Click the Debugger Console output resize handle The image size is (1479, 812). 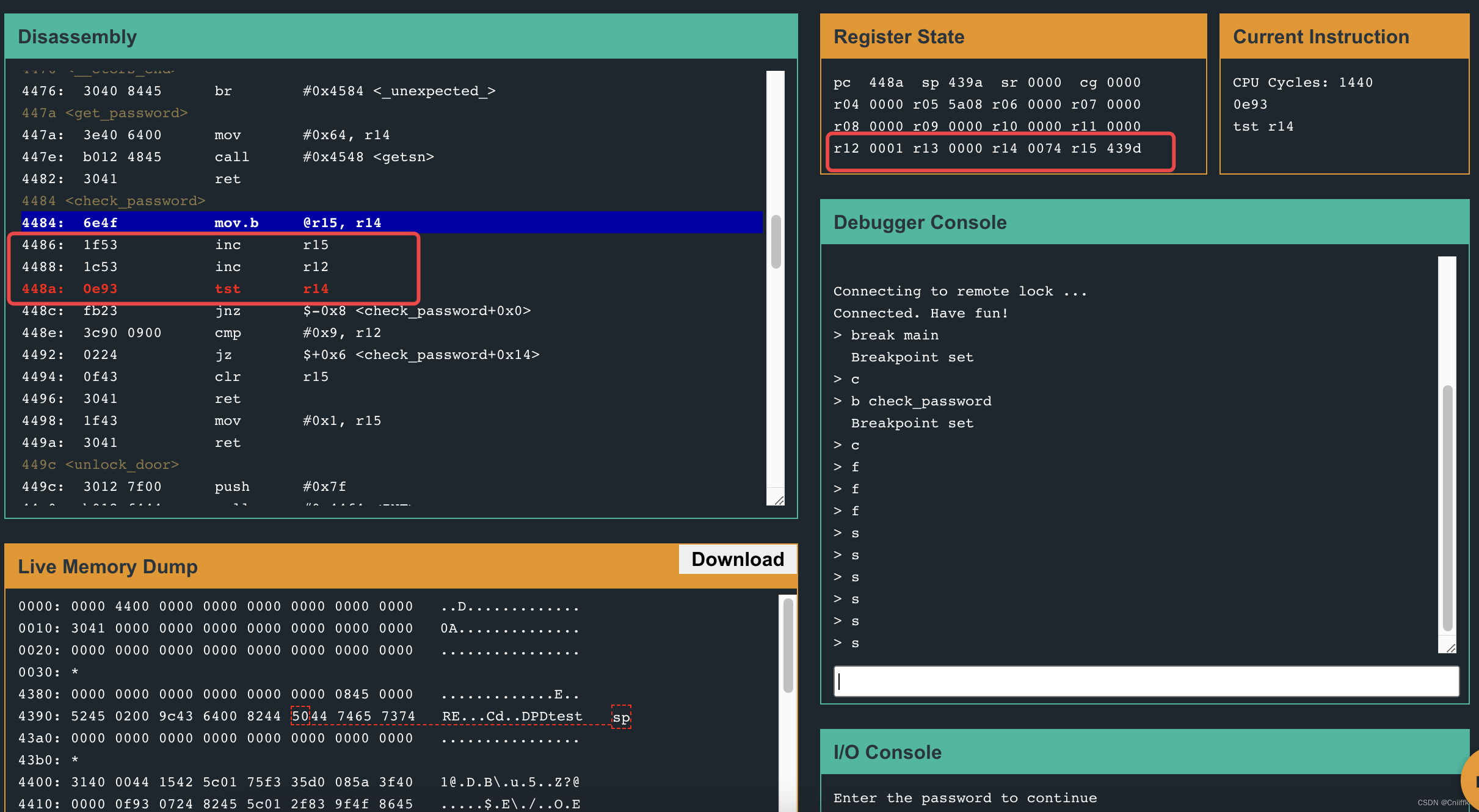1451,648
